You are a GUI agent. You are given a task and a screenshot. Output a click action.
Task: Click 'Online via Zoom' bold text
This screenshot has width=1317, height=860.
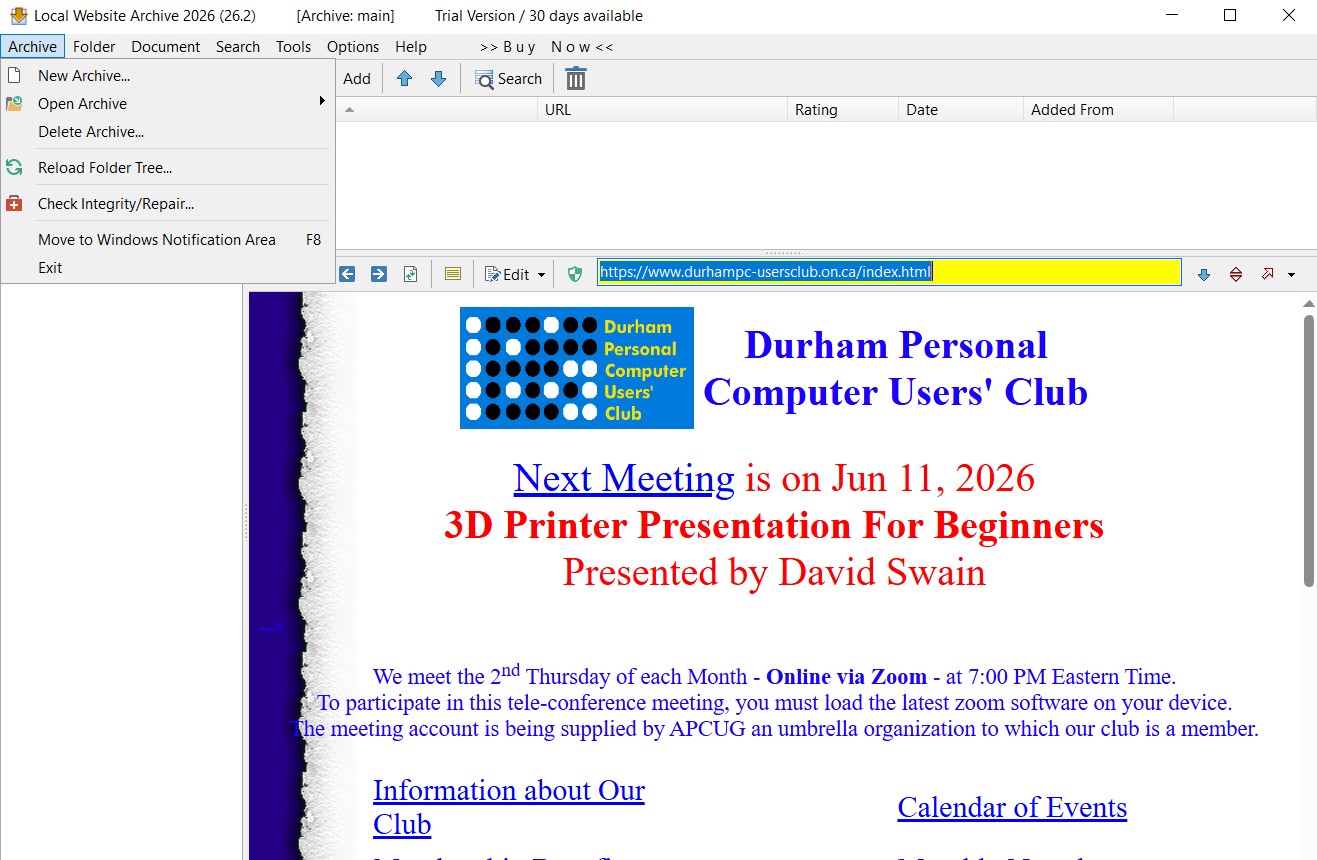pyautogui.click(x=846, y=677)
